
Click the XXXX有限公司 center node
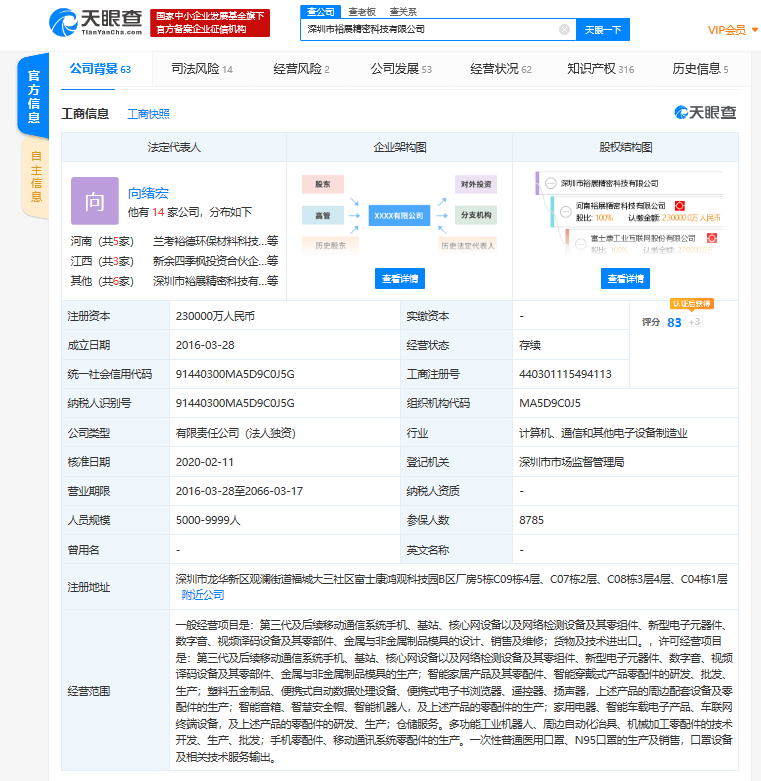399,216
